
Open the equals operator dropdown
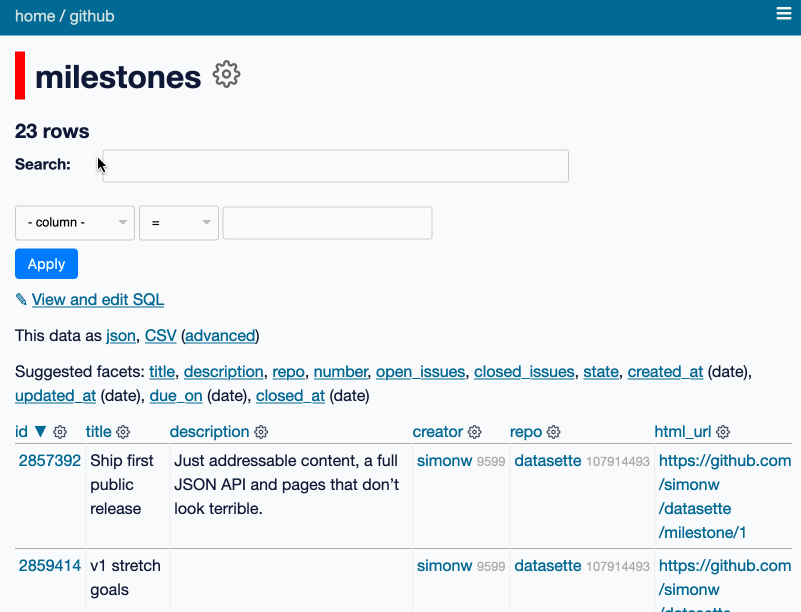click(179, 223)
